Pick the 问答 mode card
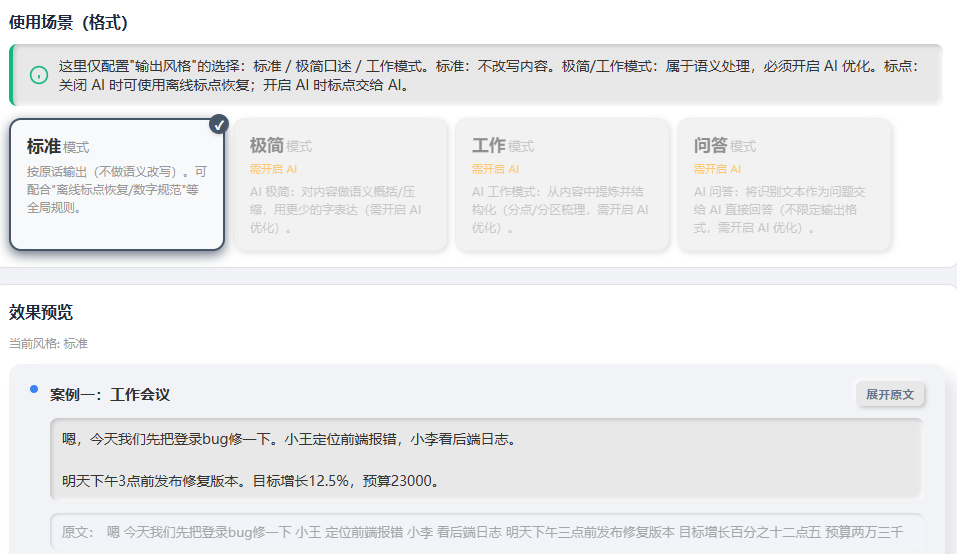 click(x=784, y=184)
